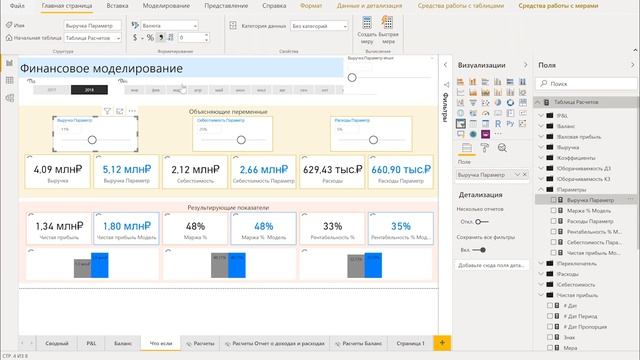Select the pie chart visual icon
The image size is (640, 360).
point(498,102)
